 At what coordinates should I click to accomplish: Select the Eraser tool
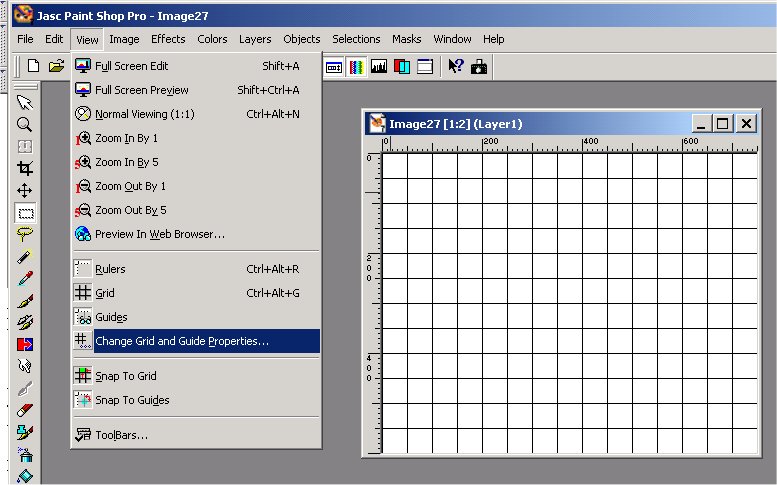pos(25,410)
